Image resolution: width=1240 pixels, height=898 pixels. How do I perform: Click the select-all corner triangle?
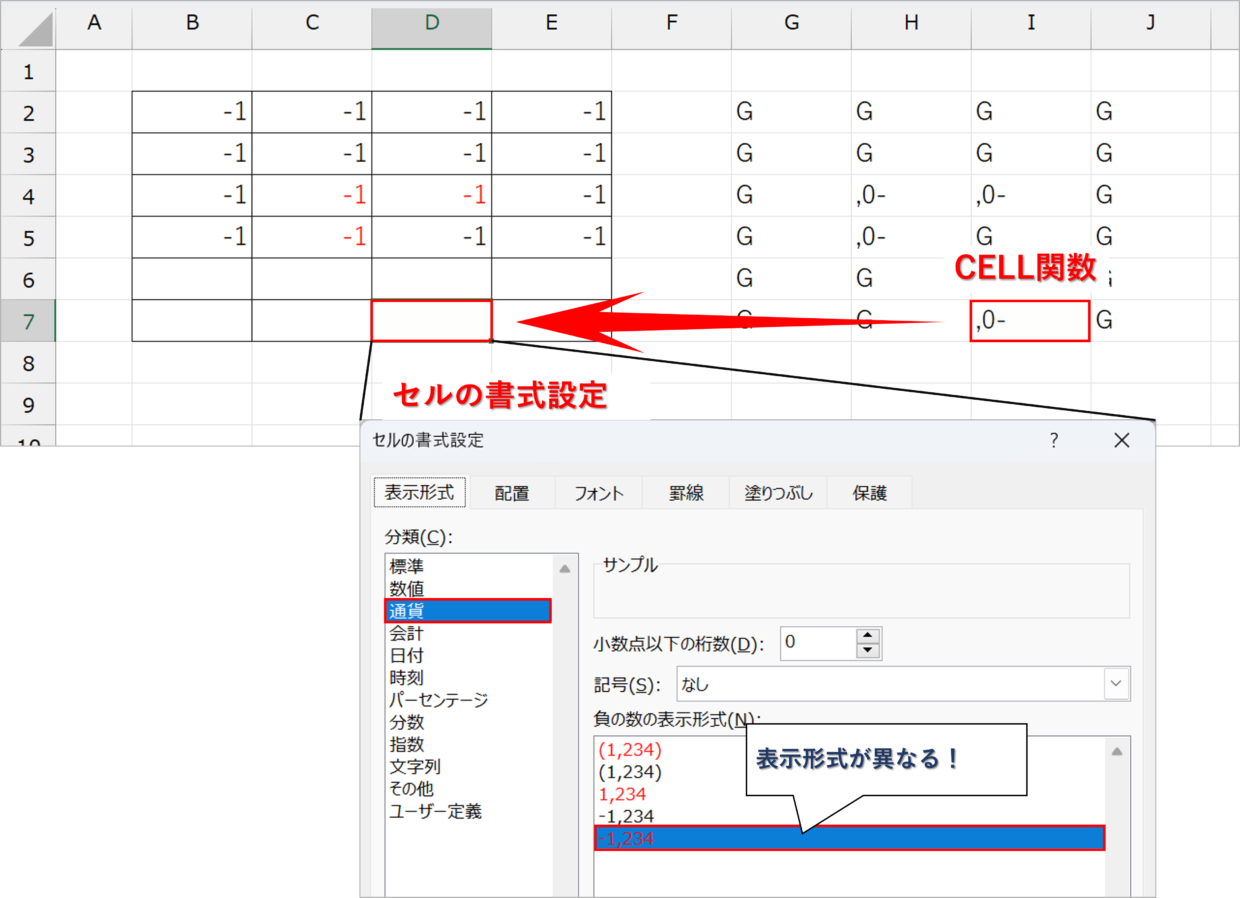(35, 31)
